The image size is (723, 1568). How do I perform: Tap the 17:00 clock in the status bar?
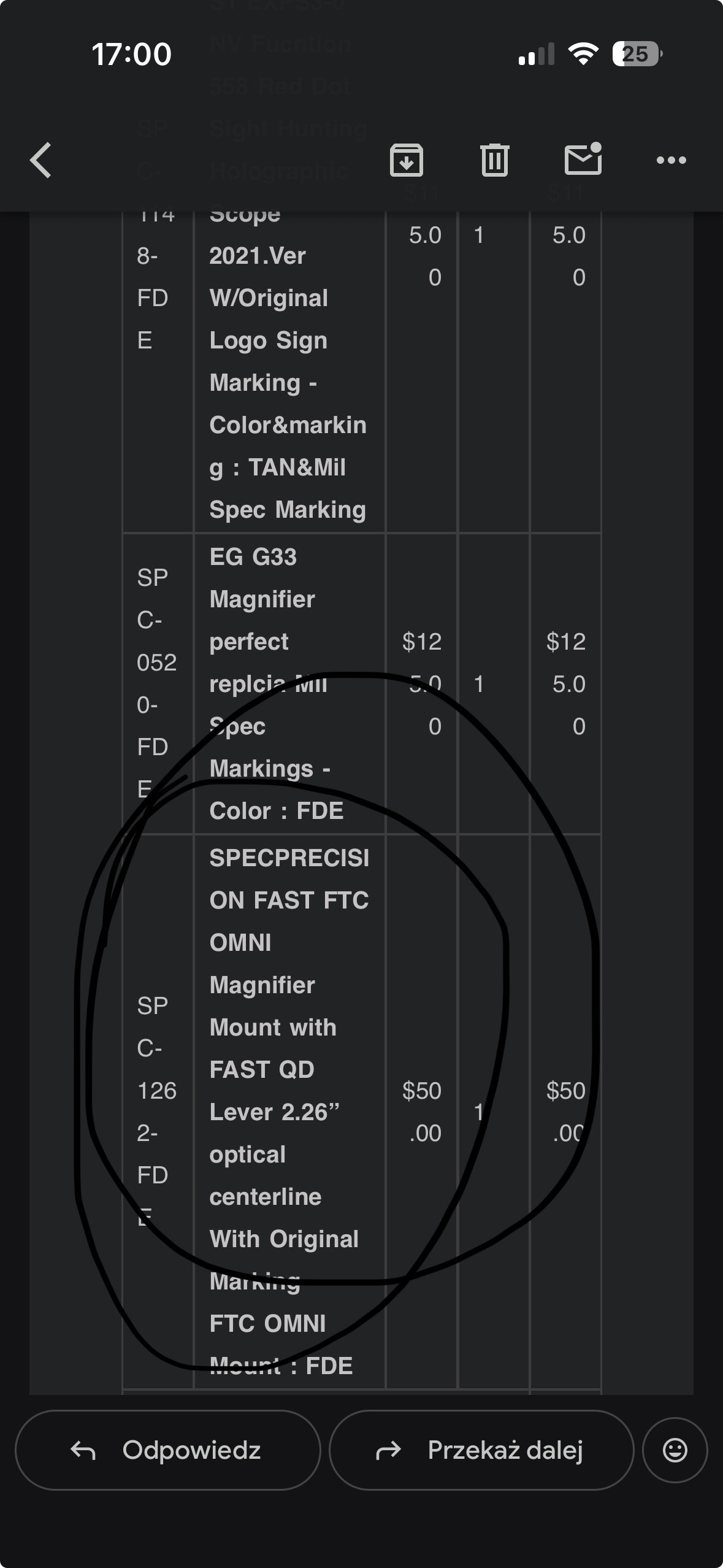pyautogui.click(x=131, y=55)
